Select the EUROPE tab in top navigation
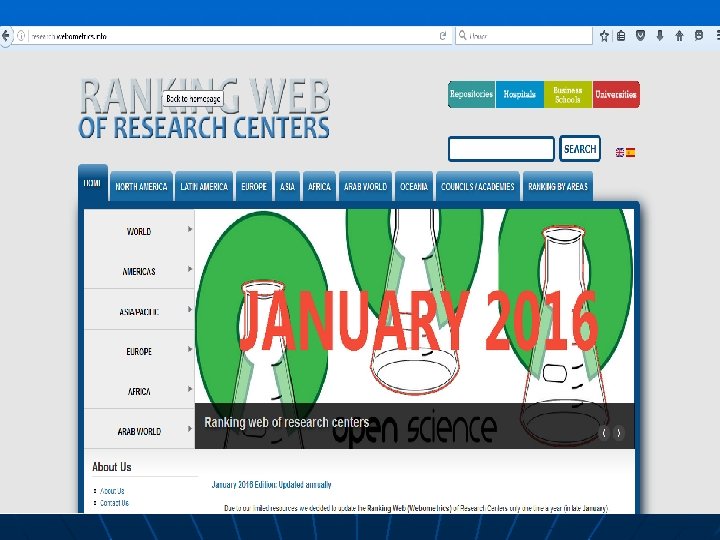 pos(254,186)
